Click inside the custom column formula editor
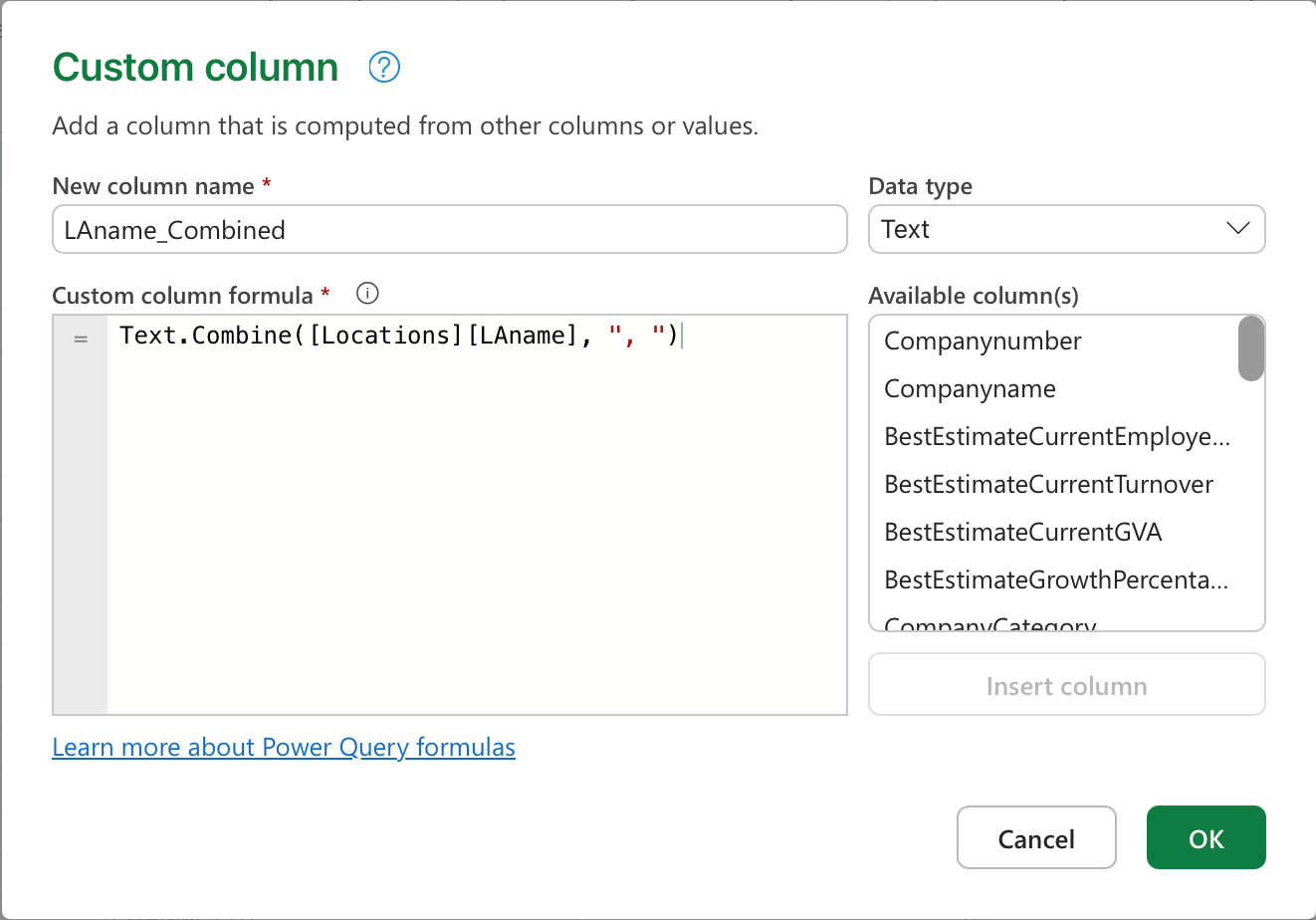This screenshot has width=1316, height=920. point(477,515)
